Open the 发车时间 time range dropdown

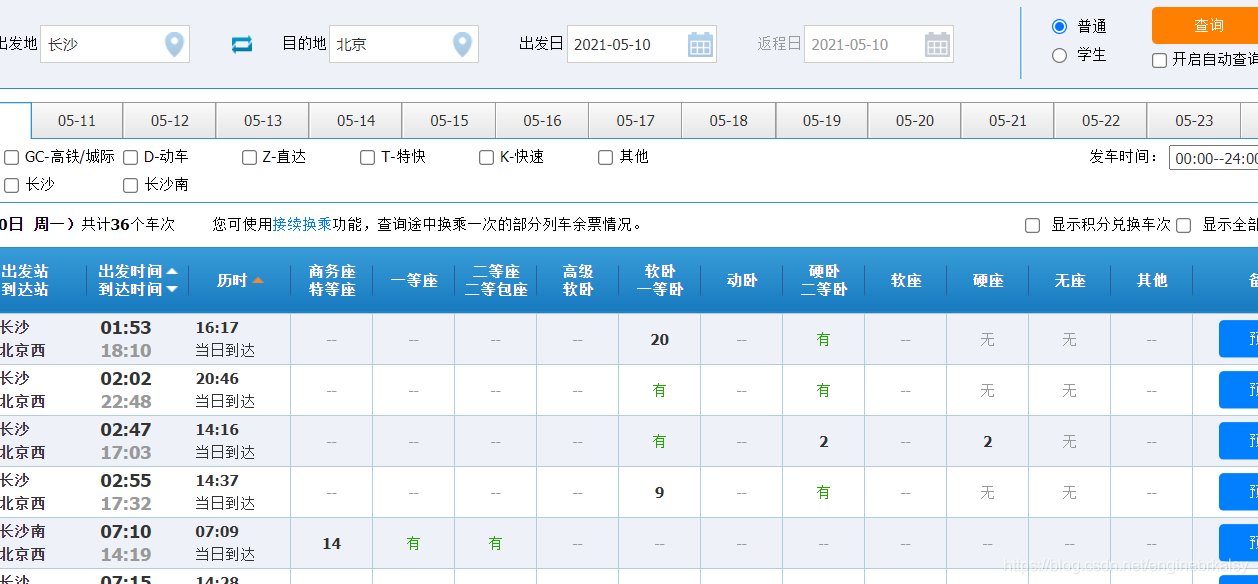(x=1213, y=158)
